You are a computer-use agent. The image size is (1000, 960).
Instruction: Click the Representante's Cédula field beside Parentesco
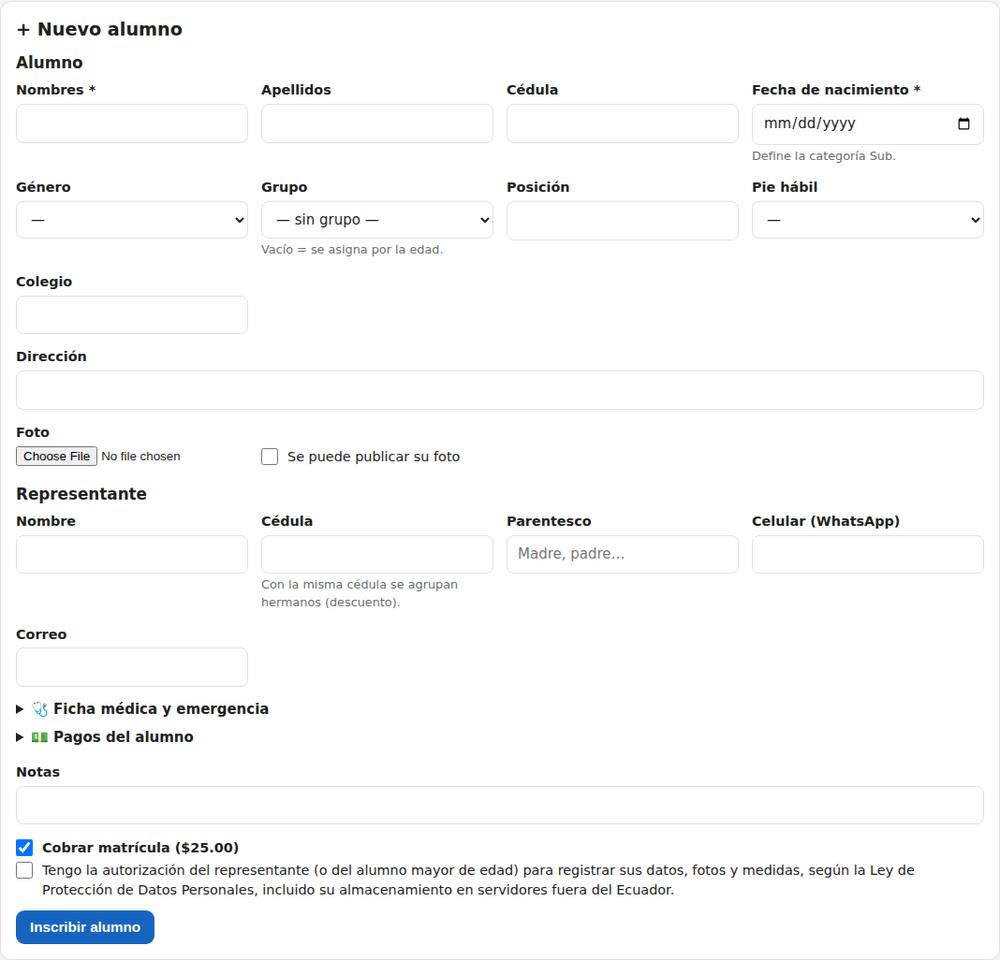click(377, 554)
